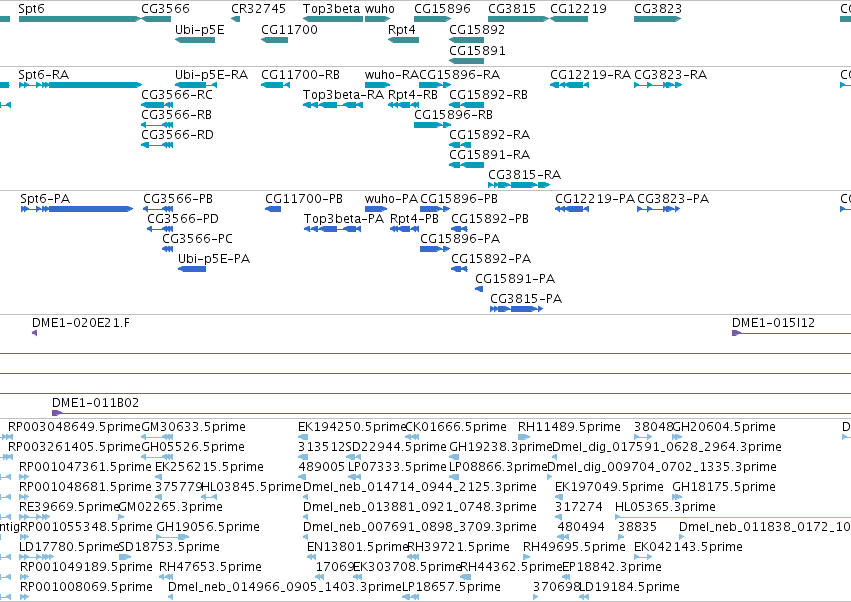The height and width of the screenshot is (602, 851).
Task: Click the DME1-020E21.F clone label
Action: tap(81, 323)
